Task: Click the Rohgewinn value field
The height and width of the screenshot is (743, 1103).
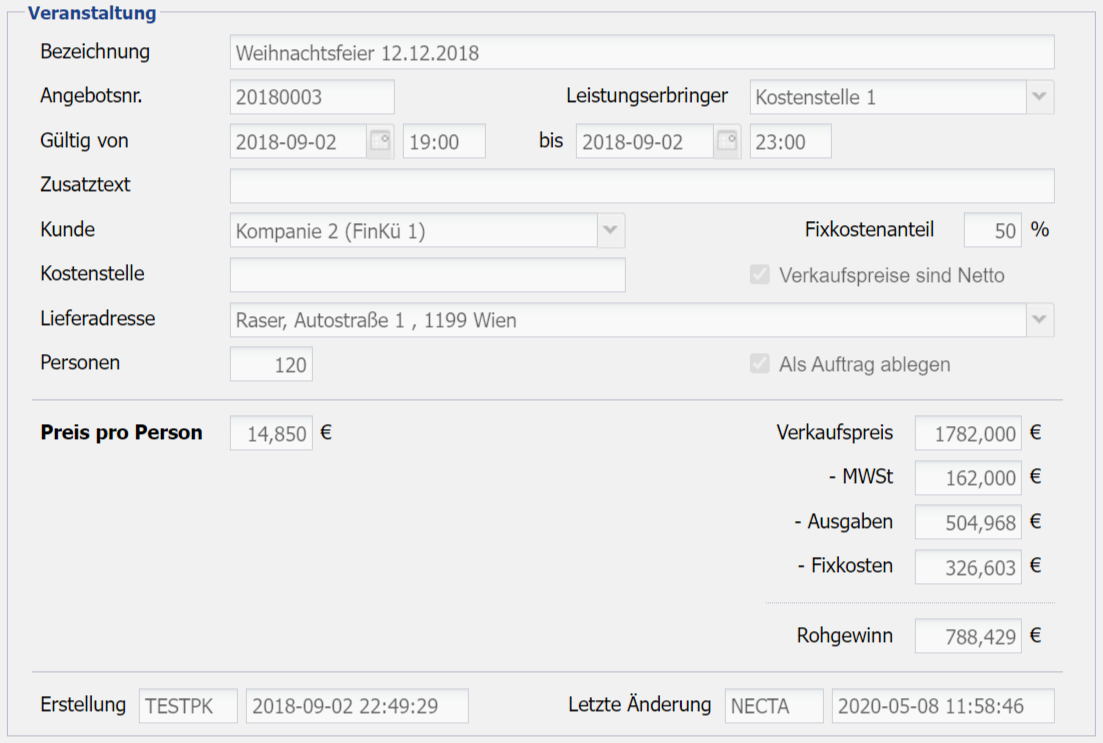Action: click(968, 635)
